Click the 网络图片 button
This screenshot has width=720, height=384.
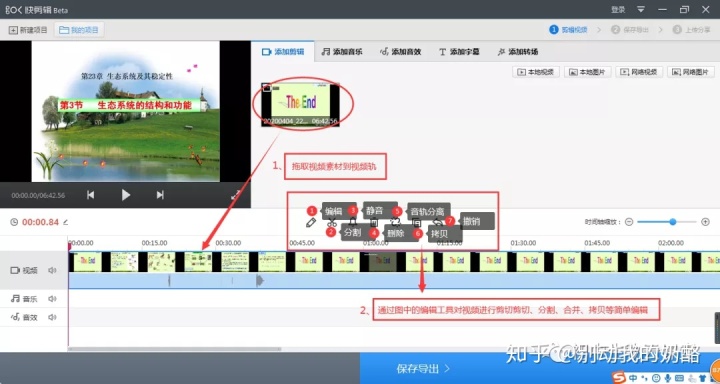tap(691, 72)
